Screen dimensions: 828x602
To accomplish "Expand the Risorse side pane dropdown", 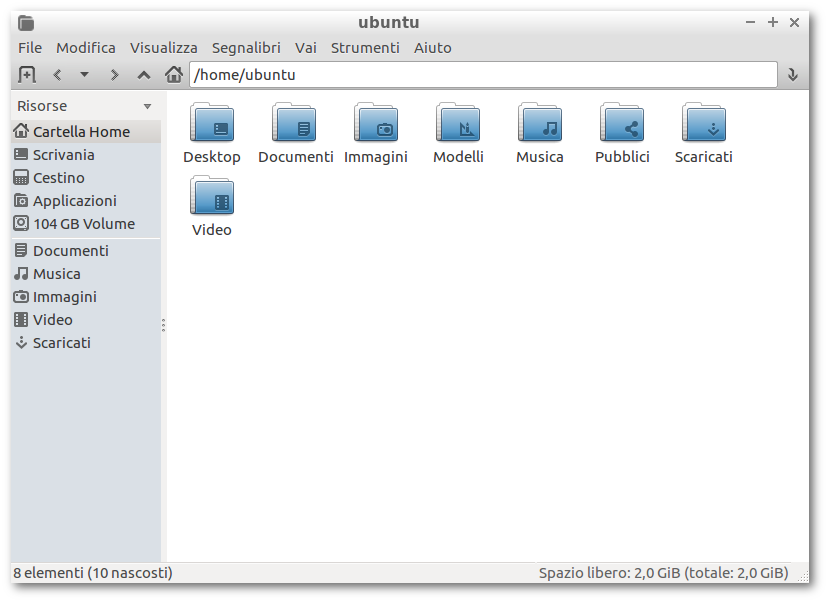I will (147, 106).
